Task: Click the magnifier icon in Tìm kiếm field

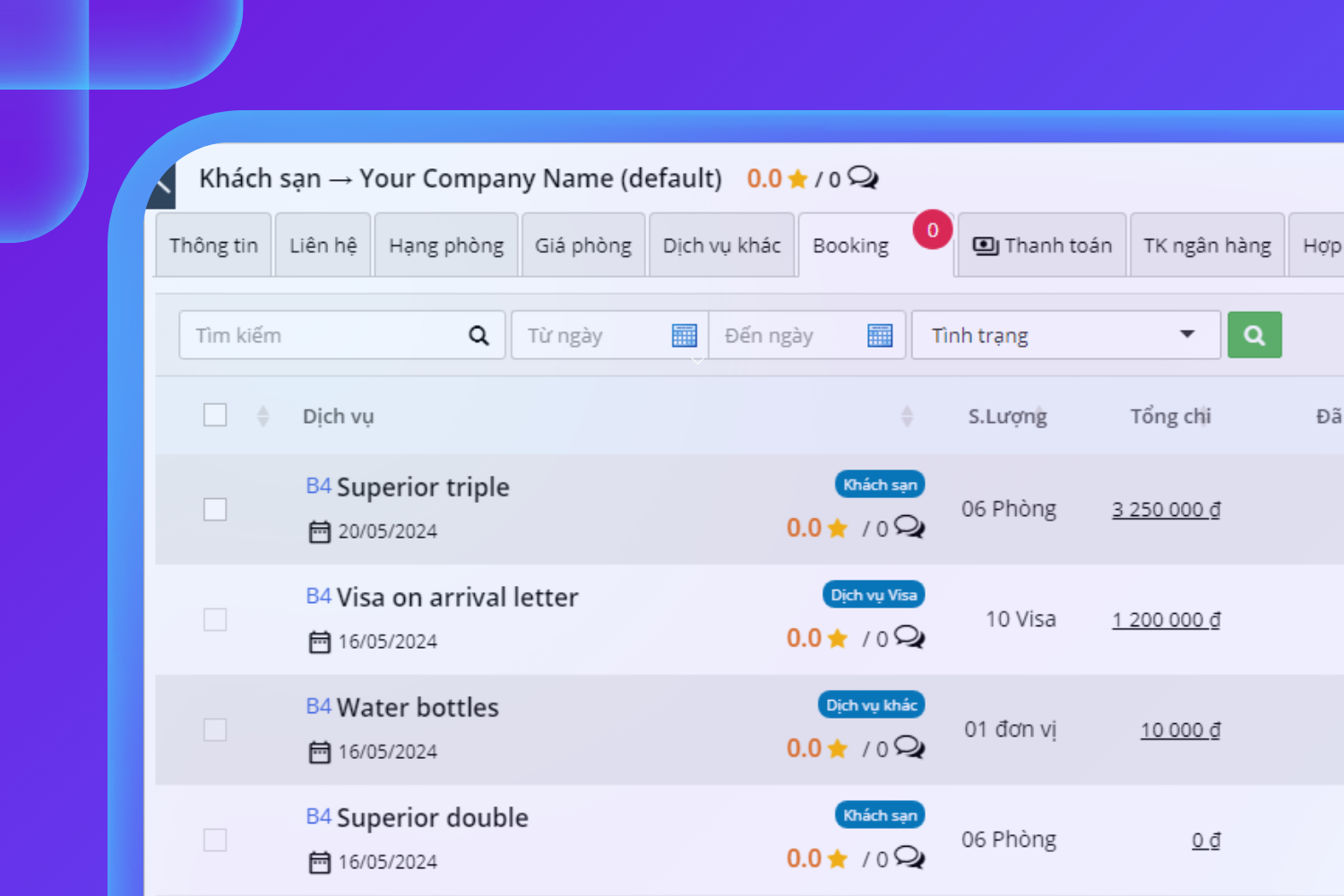Action: 478,335
